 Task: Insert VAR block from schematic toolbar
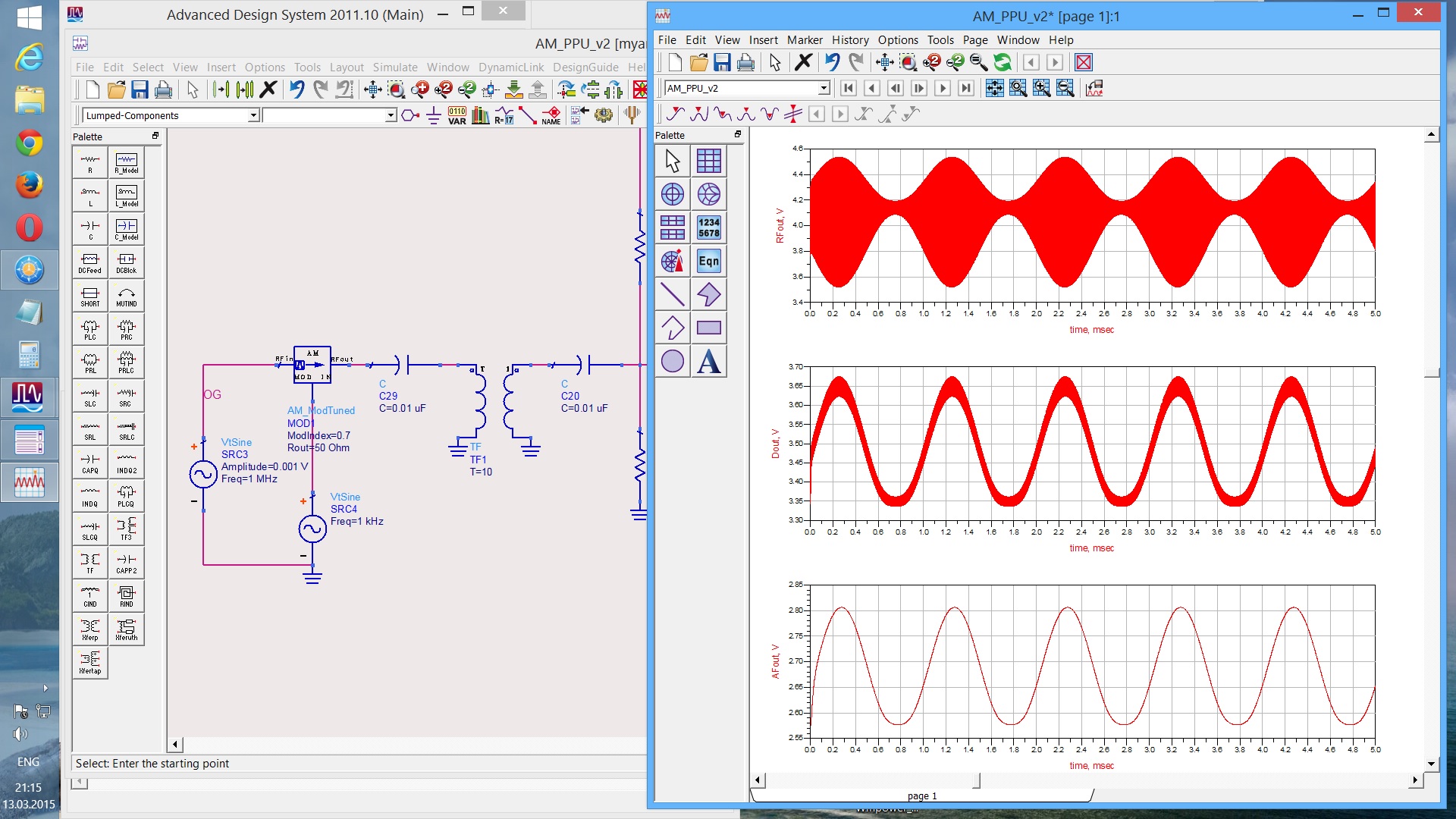click(457, 115)
